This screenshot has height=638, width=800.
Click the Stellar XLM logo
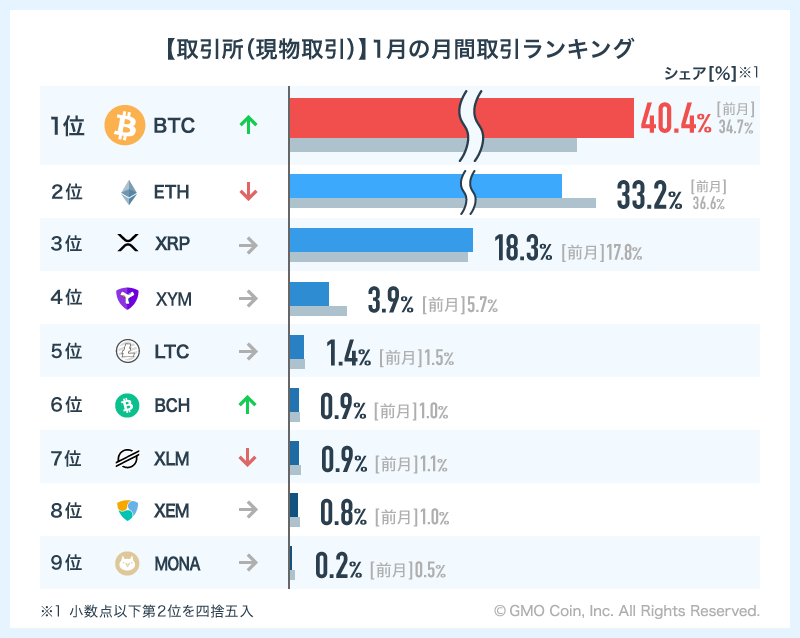click(128, 460)
